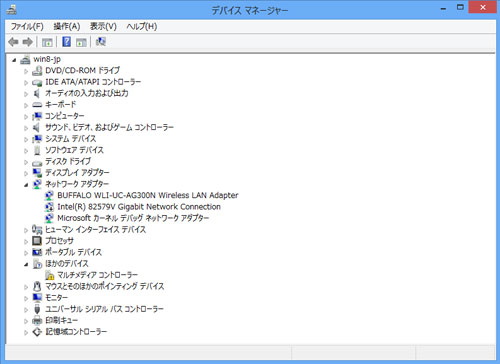Click the win8-jp computer root icon
Viewport: 500px width, 364px height.
coord(25,60)
